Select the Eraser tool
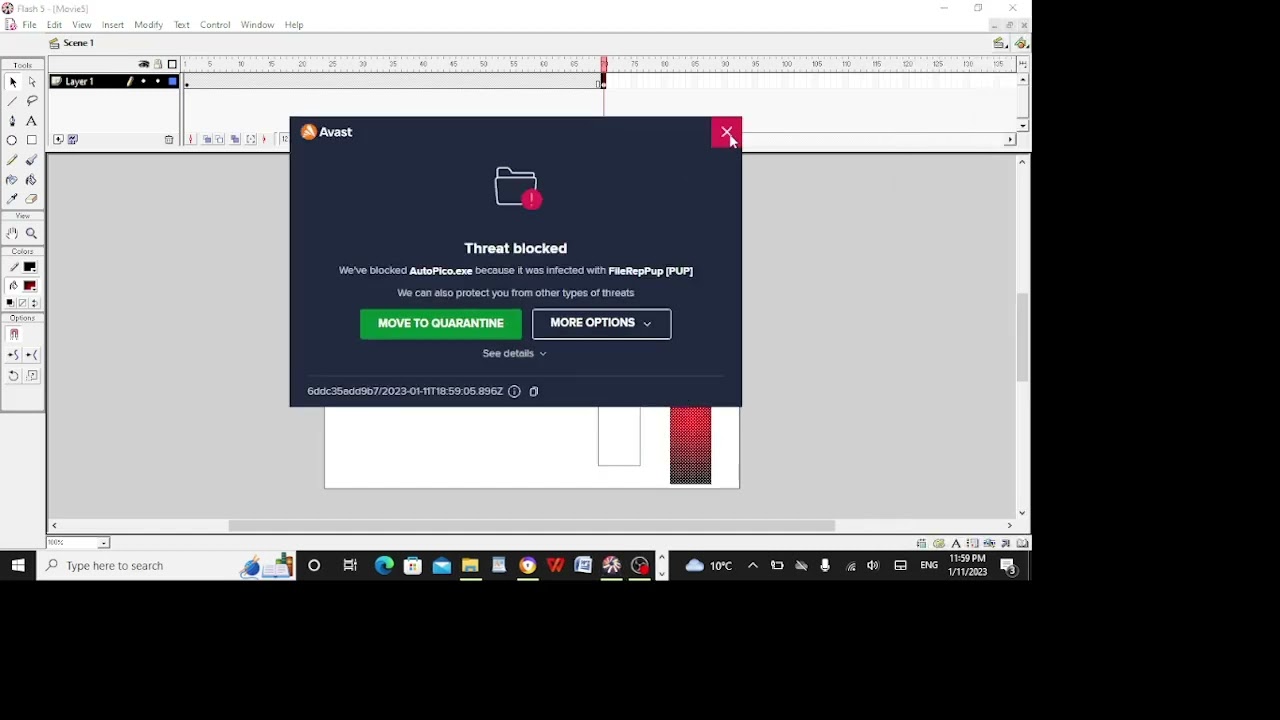Screen dimensions: 1280x720 (32, 199)
